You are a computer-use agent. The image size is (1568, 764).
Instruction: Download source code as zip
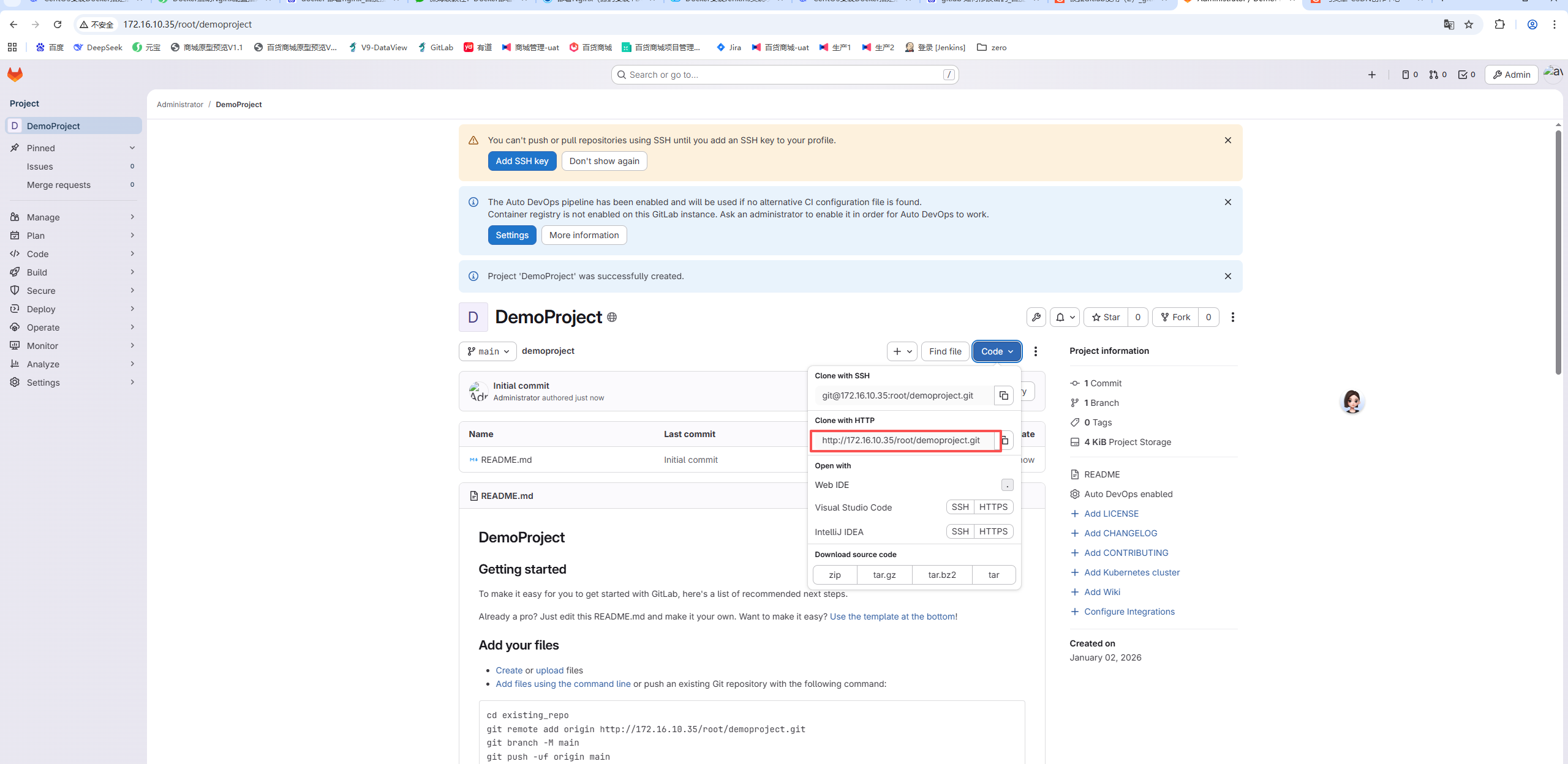click(x=834, y=575)
